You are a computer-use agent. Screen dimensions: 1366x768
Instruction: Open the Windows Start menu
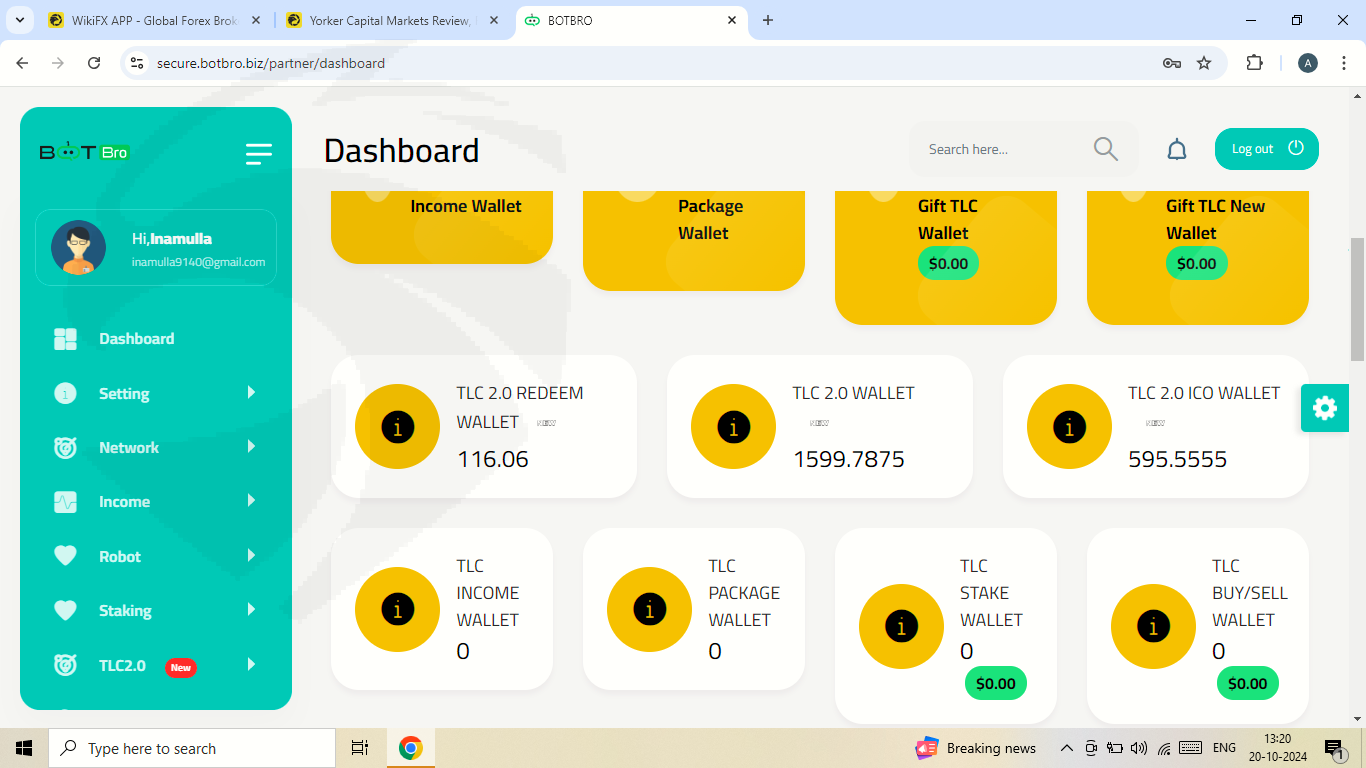[24, 748]
